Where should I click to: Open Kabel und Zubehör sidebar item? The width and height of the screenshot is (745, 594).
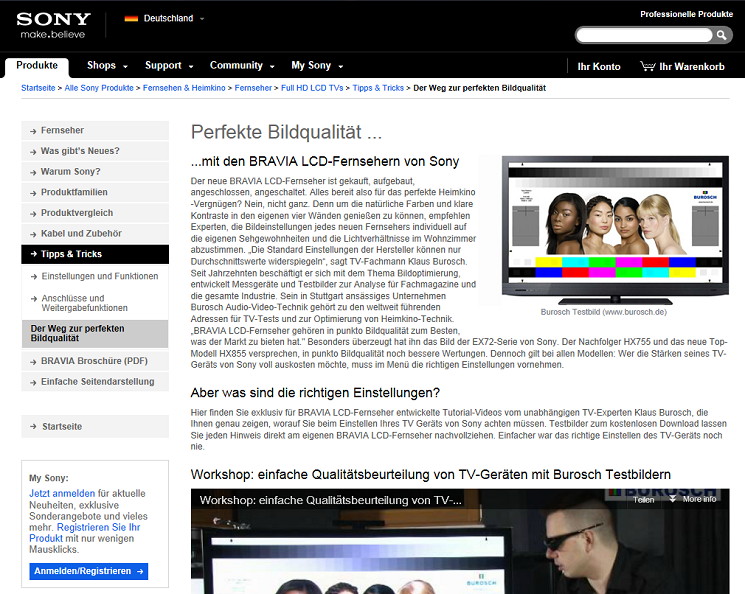click(x=95, y=233)
